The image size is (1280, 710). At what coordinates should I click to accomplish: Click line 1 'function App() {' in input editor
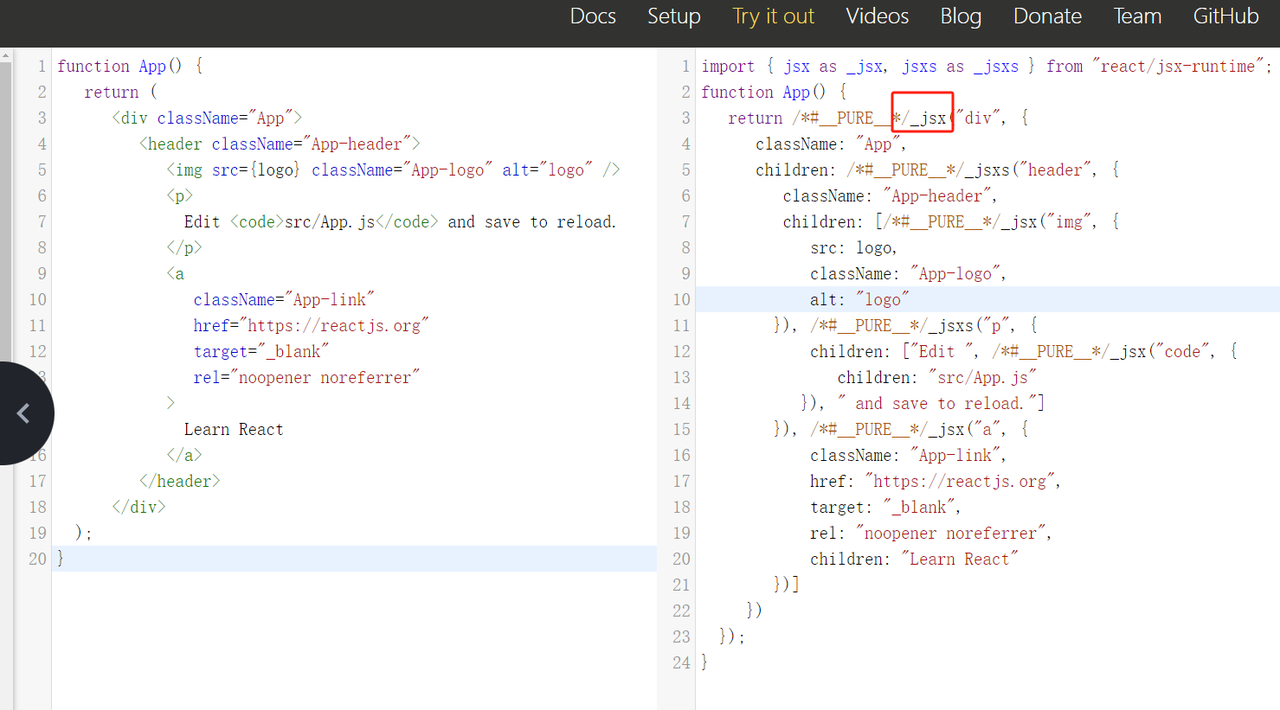pyautogui.click(x=131, y=66)
